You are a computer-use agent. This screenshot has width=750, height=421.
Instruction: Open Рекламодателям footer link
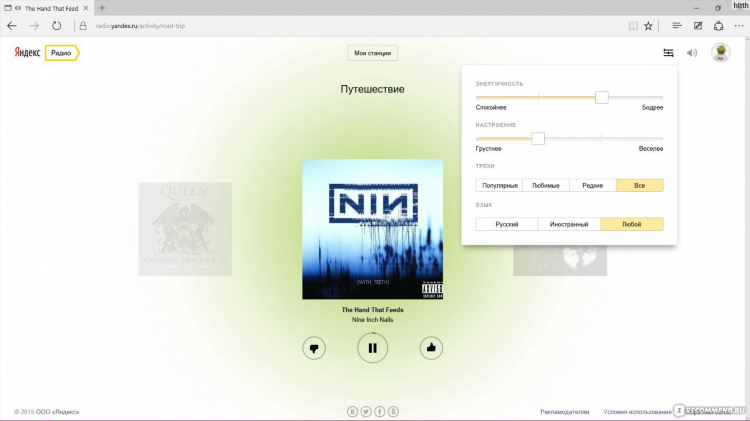click(x=564, y=412)
